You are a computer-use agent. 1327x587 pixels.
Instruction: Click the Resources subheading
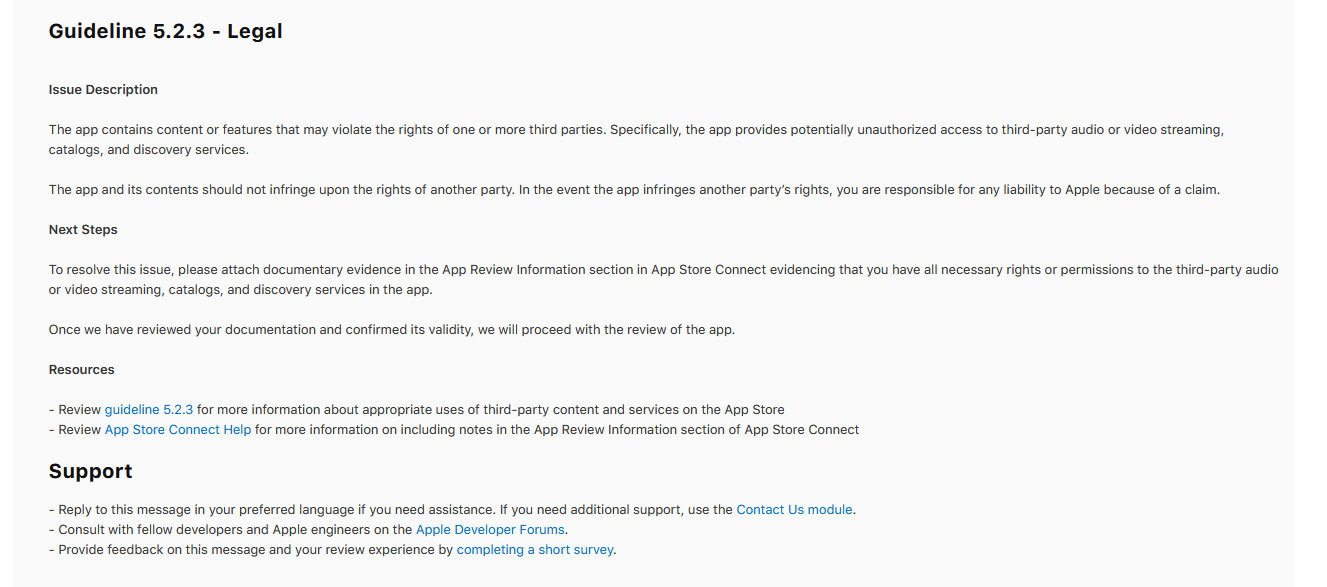pyautogui.click(x=82, y=370)
